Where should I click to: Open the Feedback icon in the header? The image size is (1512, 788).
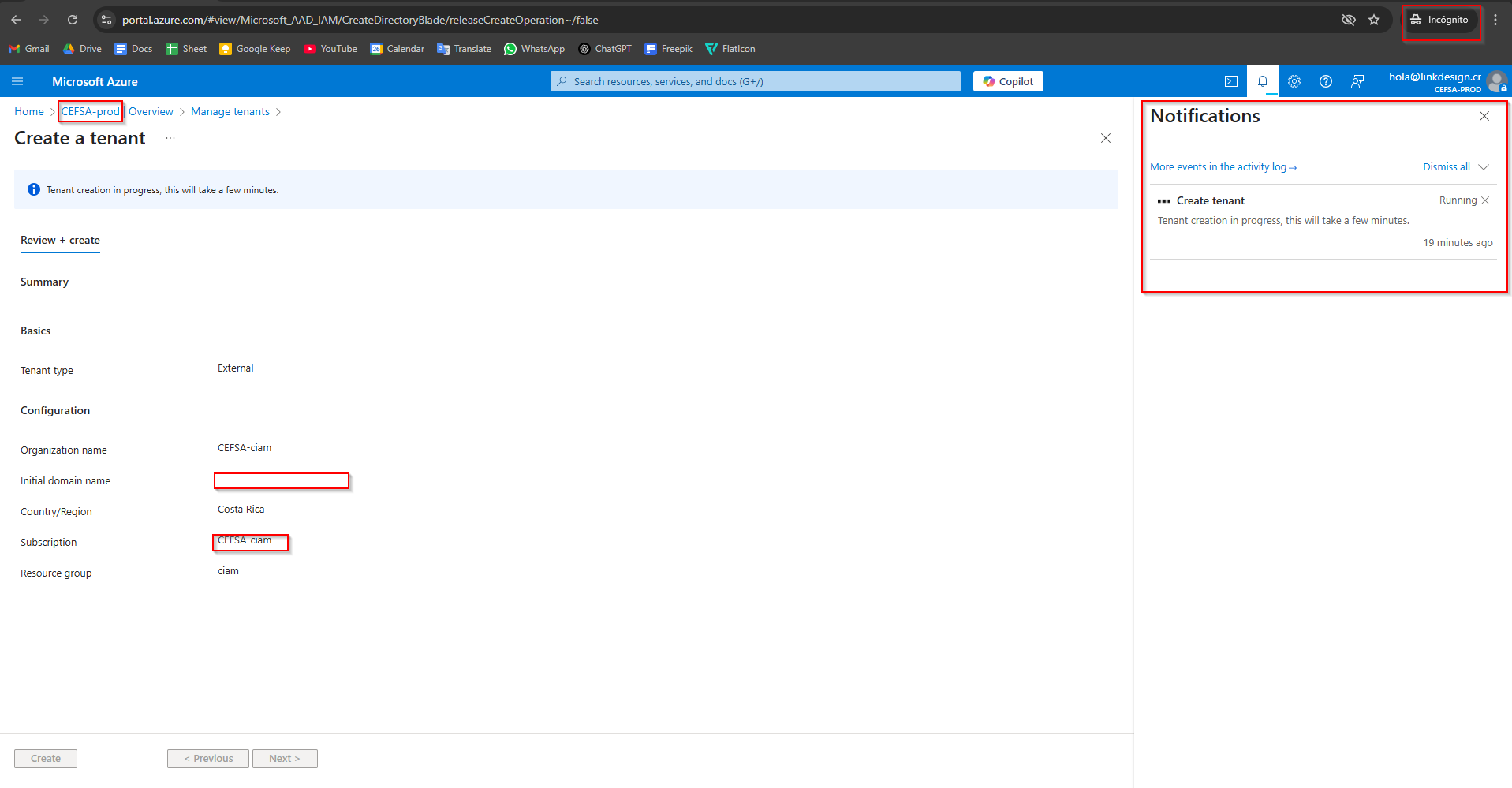coord(1357,80)
